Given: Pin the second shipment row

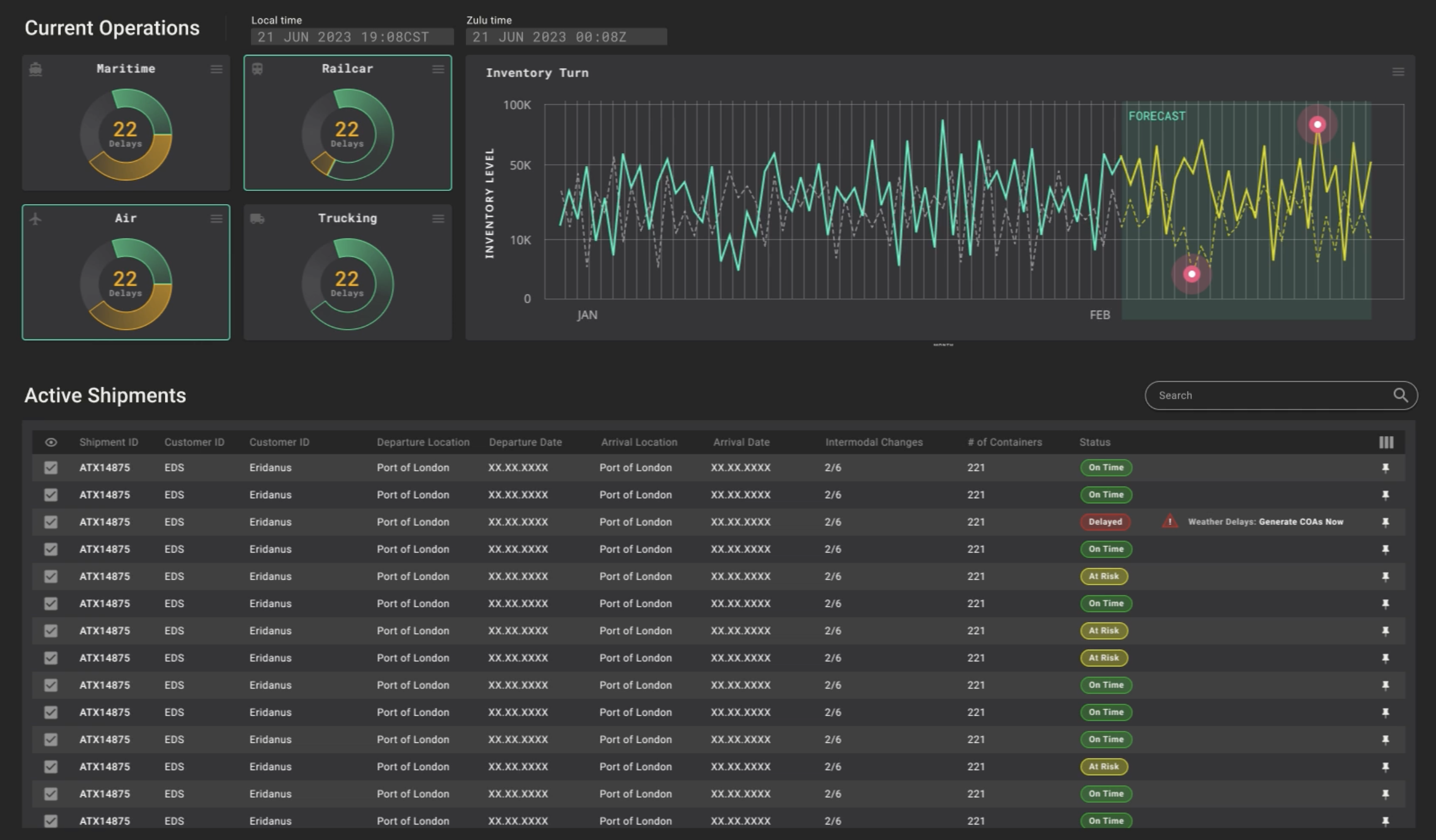Looking at the screenshot, I should [1386, 495].
